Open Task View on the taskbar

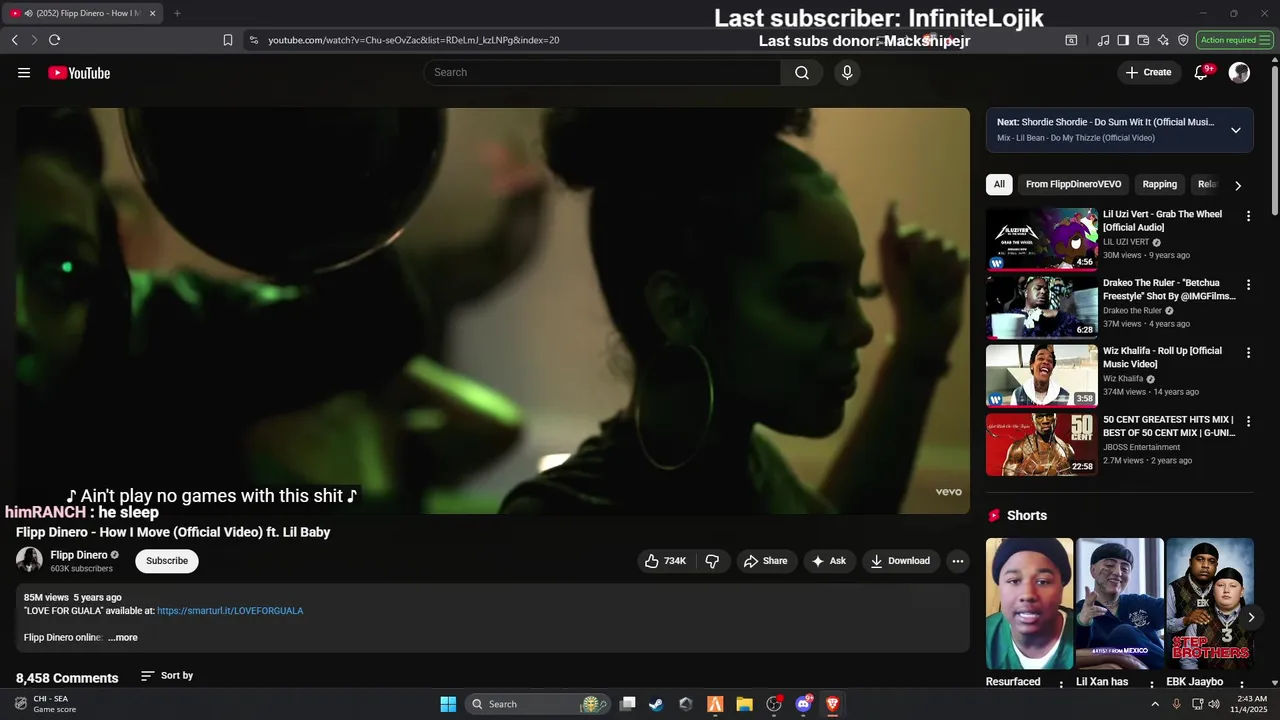point(627,704)
